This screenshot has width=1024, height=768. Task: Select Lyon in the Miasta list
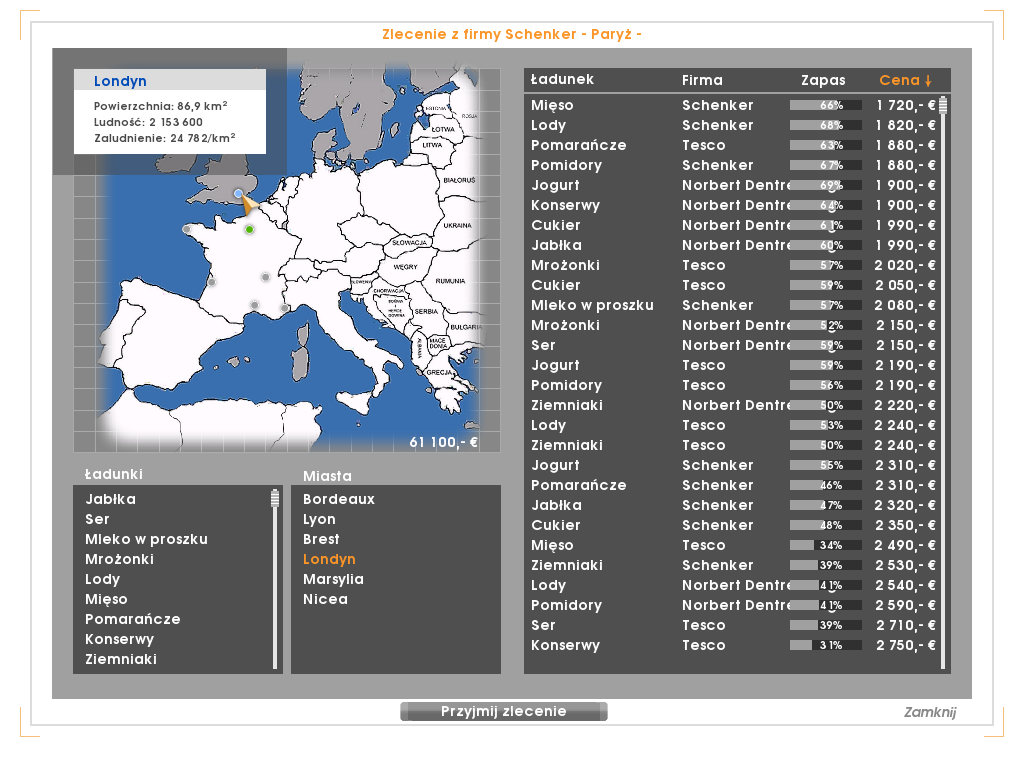click(319, 519)
